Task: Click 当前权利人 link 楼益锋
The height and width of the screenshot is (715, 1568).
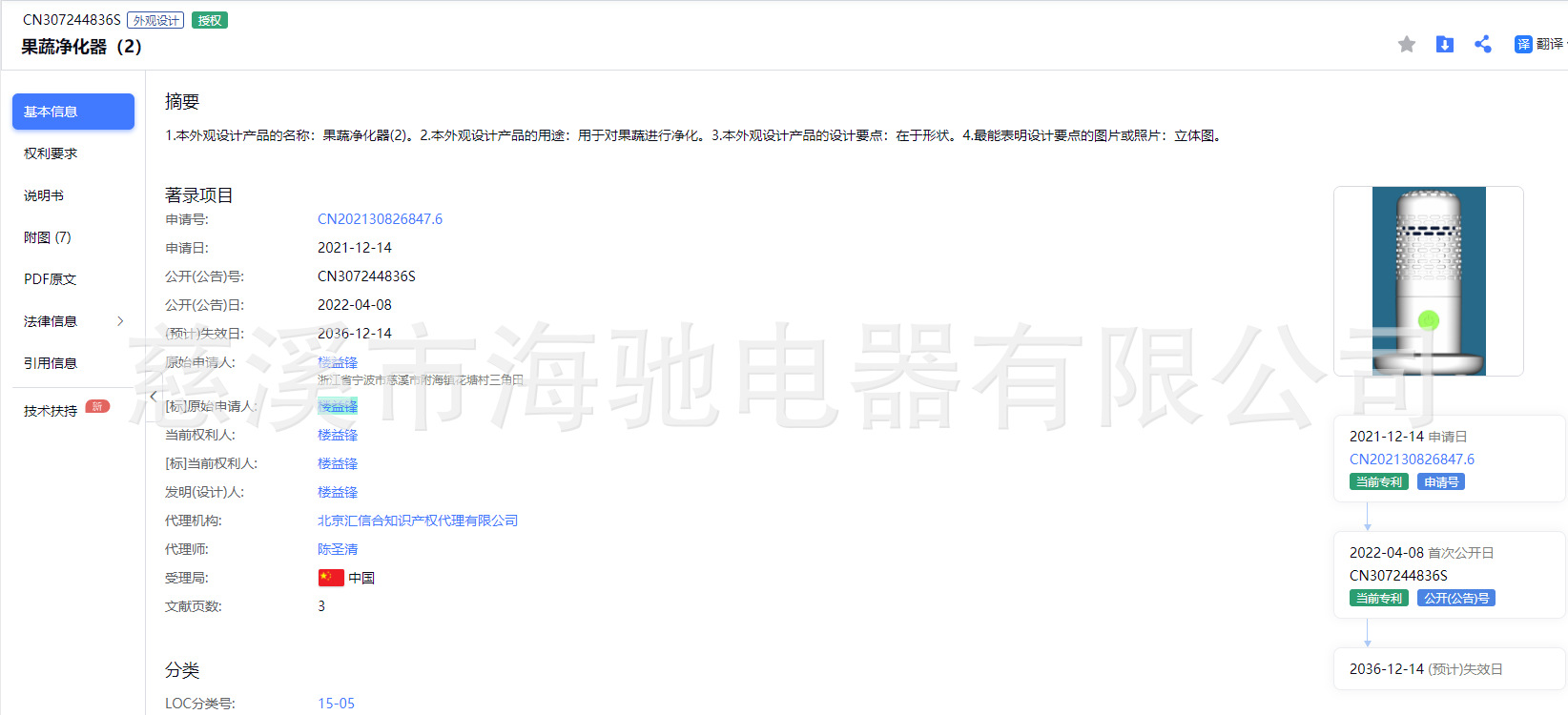Action: (338, 435)
